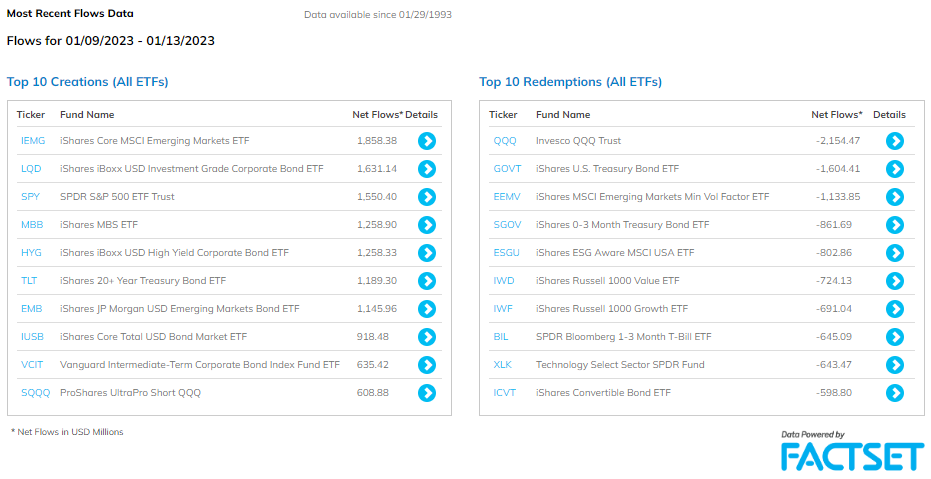Screen dimensions: 931x479
Task: Select fund name Invesco QQQ Trust
Action: [578, 141]
